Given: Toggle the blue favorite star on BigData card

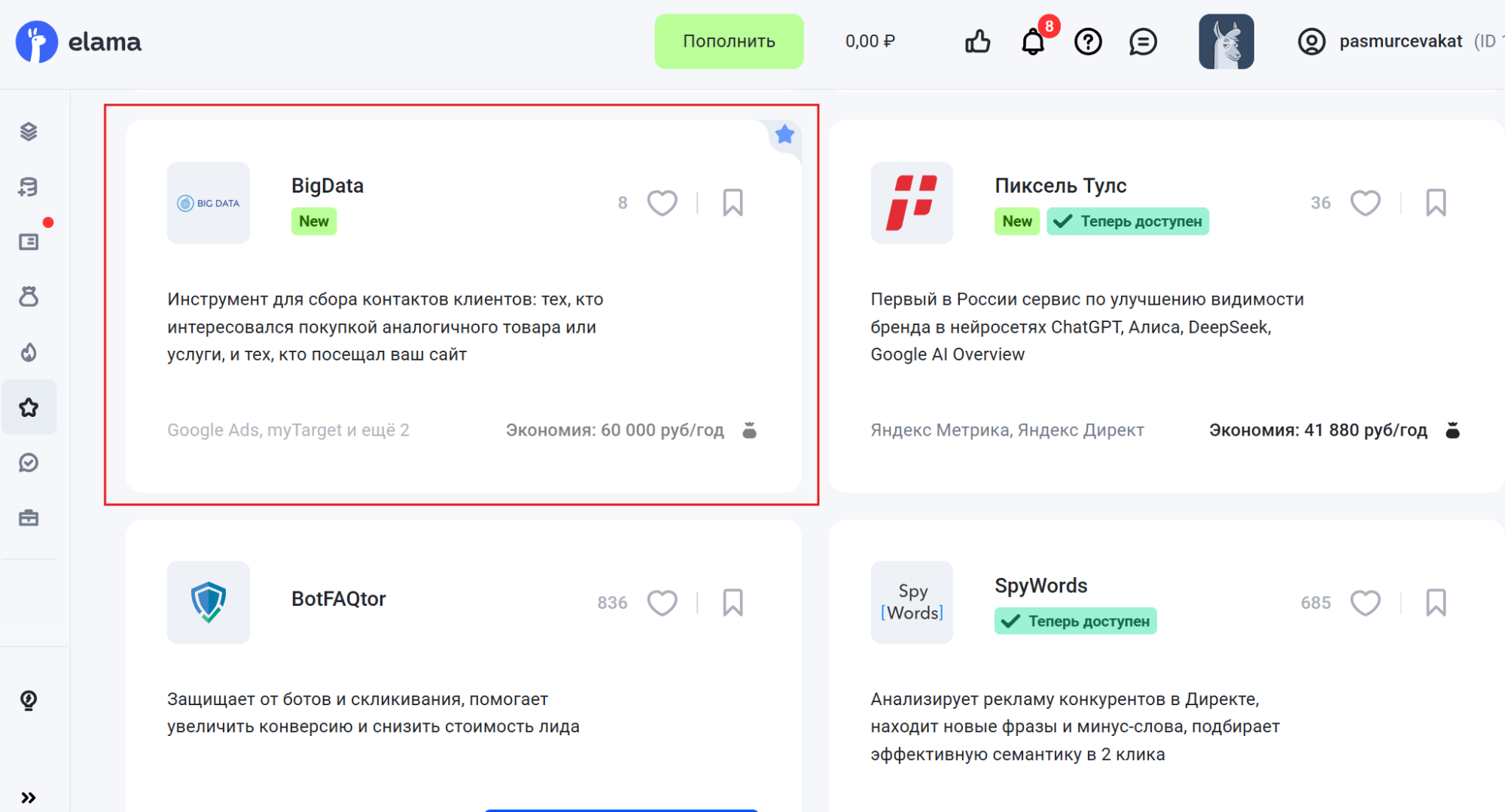Looking at the screenshot, I should [x=784, y=134].
